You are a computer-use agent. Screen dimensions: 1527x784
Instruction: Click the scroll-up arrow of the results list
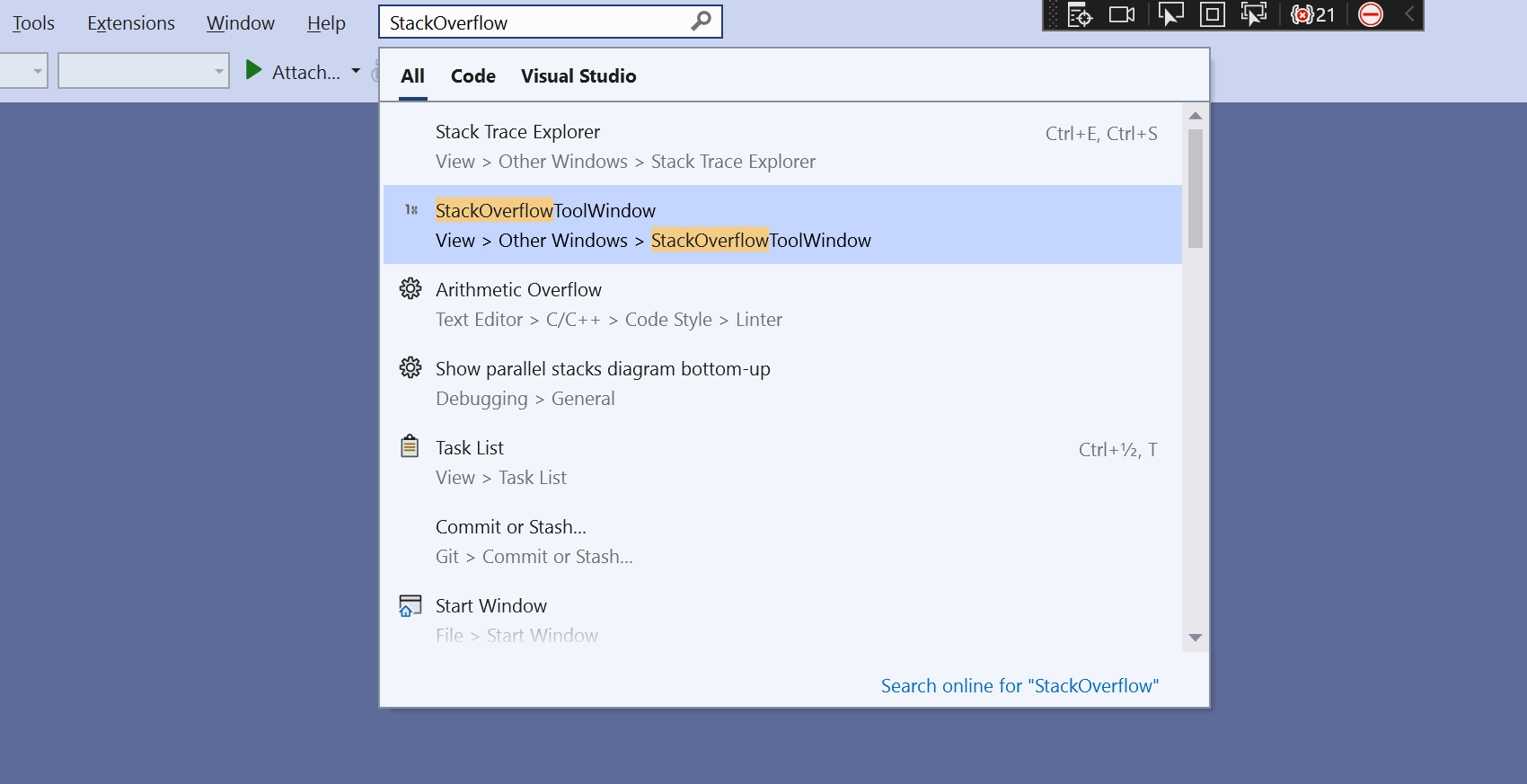1195,116
